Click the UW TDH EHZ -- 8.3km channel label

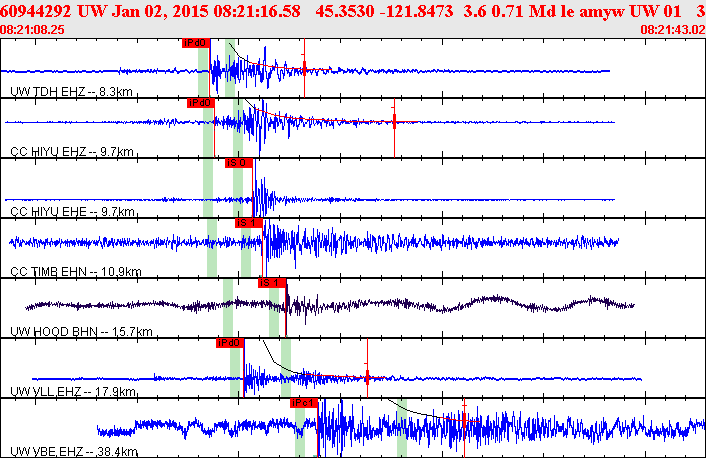[72, 92]
